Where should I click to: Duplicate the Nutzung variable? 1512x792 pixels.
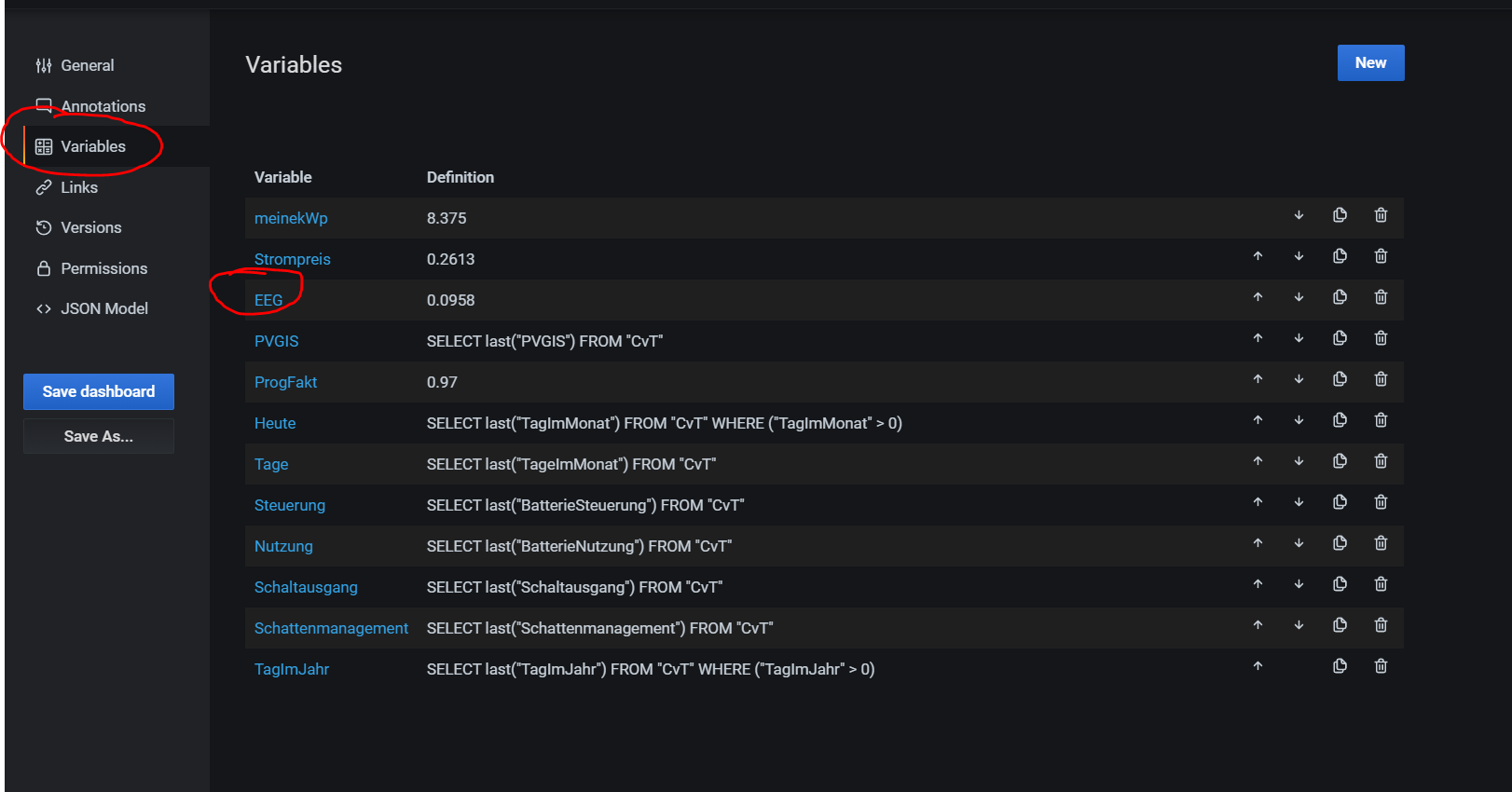coord(1340,543)
